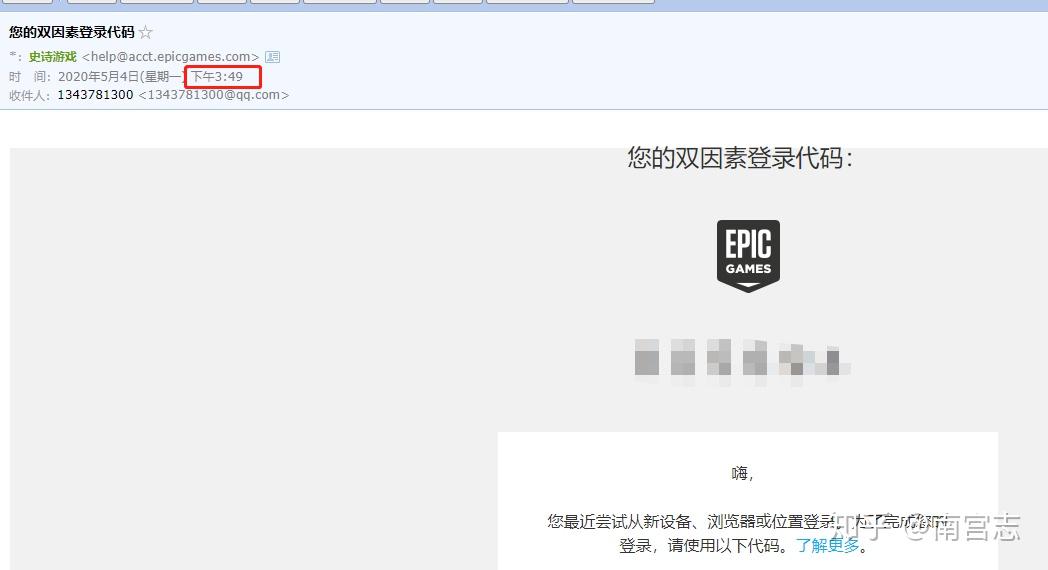Click the recipient address 1343781300@qq.com

pyautogui.click(x=214, y=95)
